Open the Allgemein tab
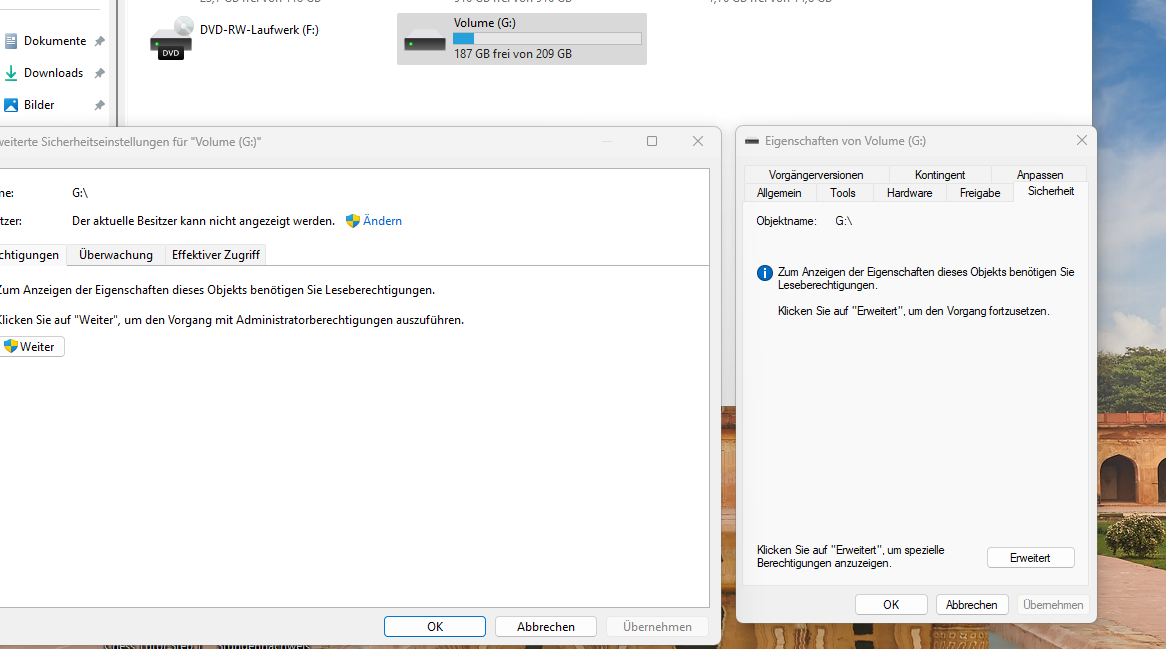This screenshot has width=1166, height=649. coord(779,193)
